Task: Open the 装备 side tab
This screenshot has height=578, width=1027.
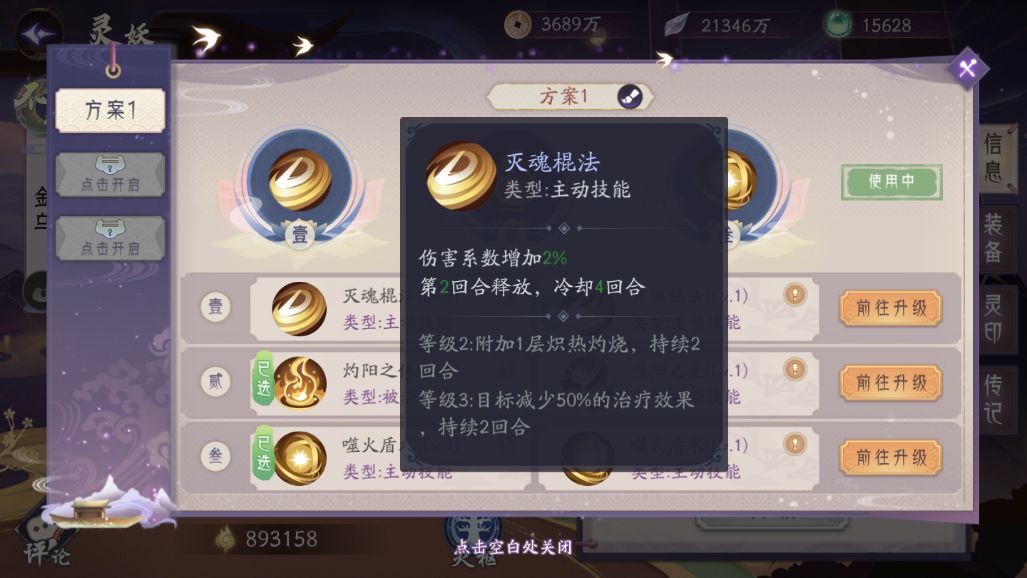Action: [x=994, y=237]
